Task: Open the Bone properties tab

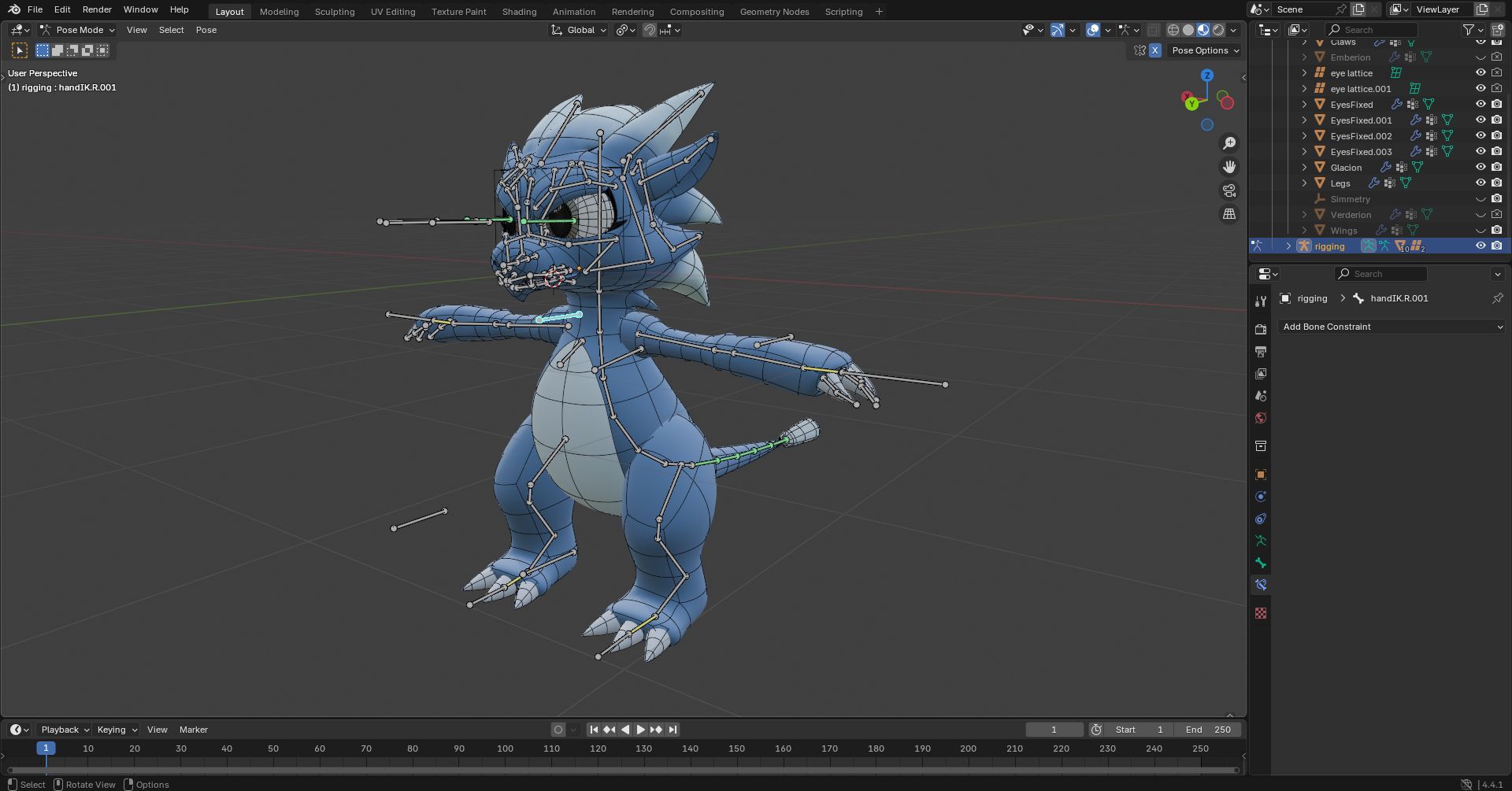Action: coord(1261,562)
